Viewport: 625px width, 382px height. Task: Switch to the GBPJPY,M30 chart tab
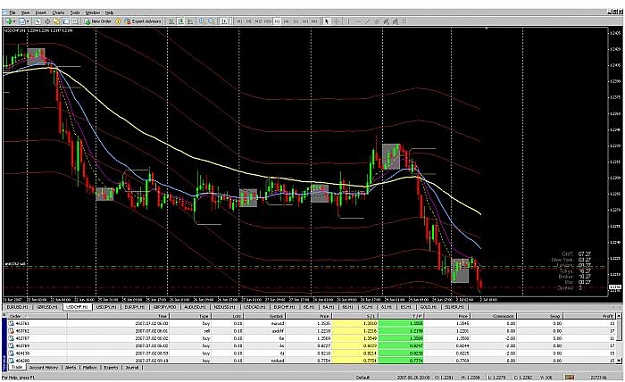point(165,307)
